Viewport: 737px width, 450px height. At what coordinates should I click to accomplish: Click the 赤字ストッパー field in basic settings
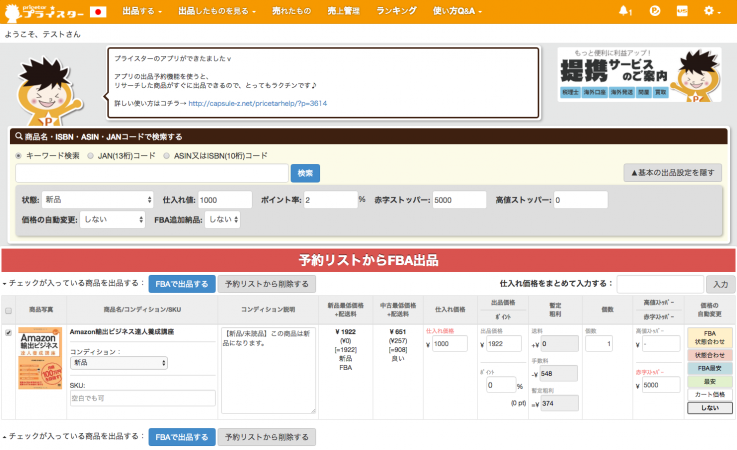459,200
